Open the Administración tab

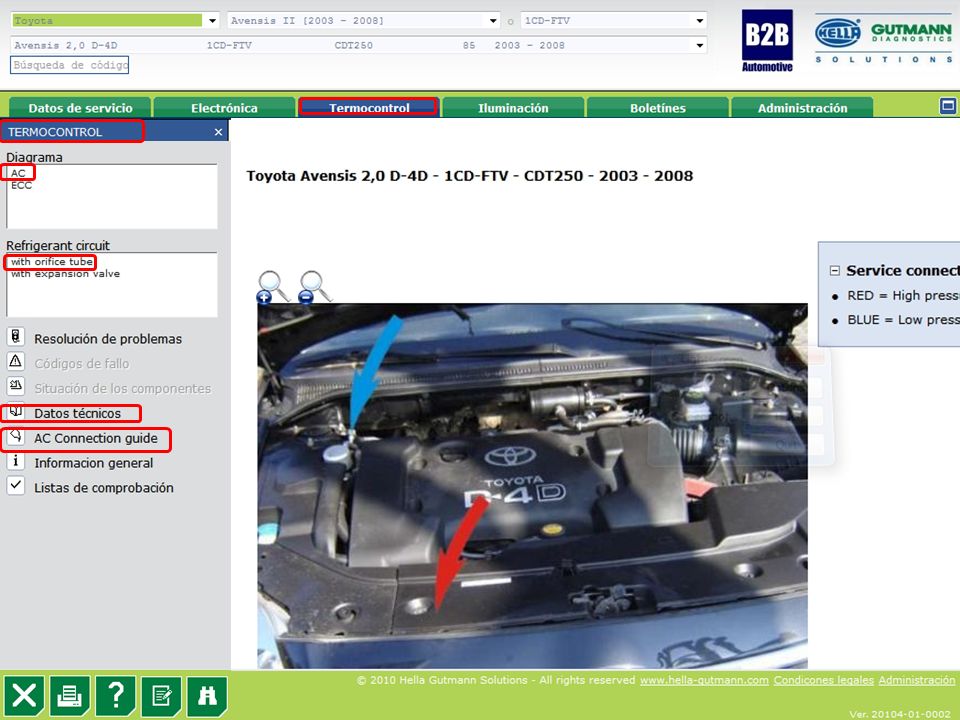pyautogui.click(x=802, y=108)
